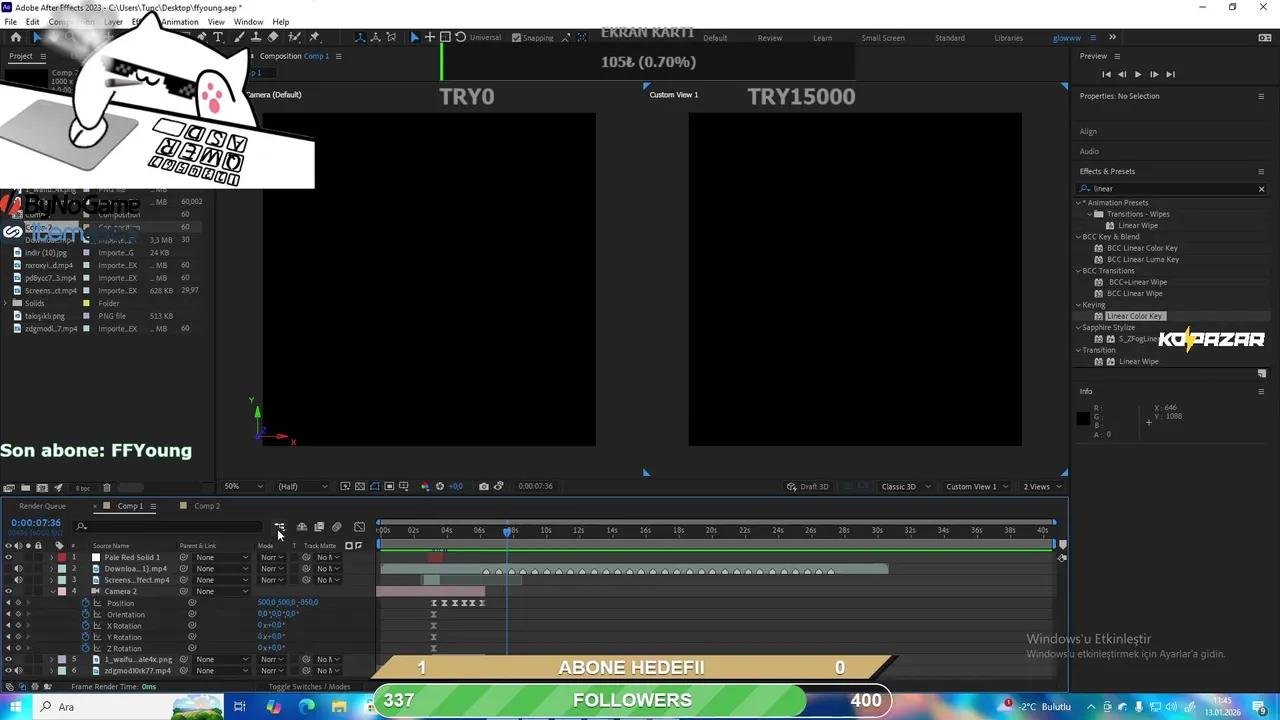1280x720 pixels.
Task: Create a new folder in the Project panel
Action: [25, 488]
